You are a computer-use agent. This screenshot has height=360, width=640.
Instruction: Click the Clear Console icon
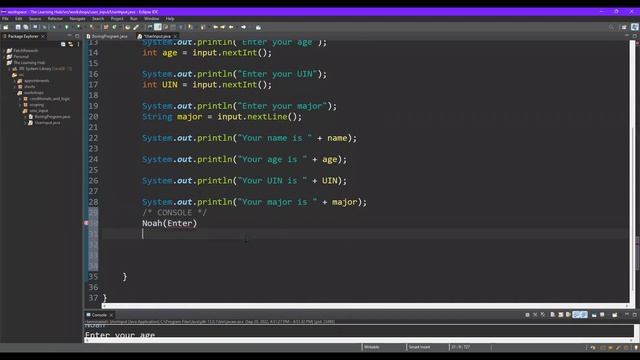coord(553,315)
